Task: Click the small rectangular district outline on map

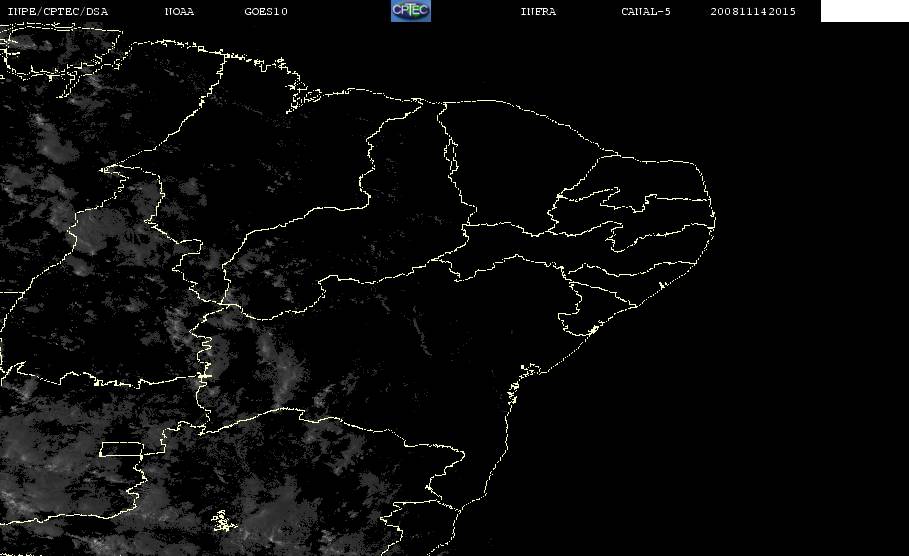Action: coord(122,449)
